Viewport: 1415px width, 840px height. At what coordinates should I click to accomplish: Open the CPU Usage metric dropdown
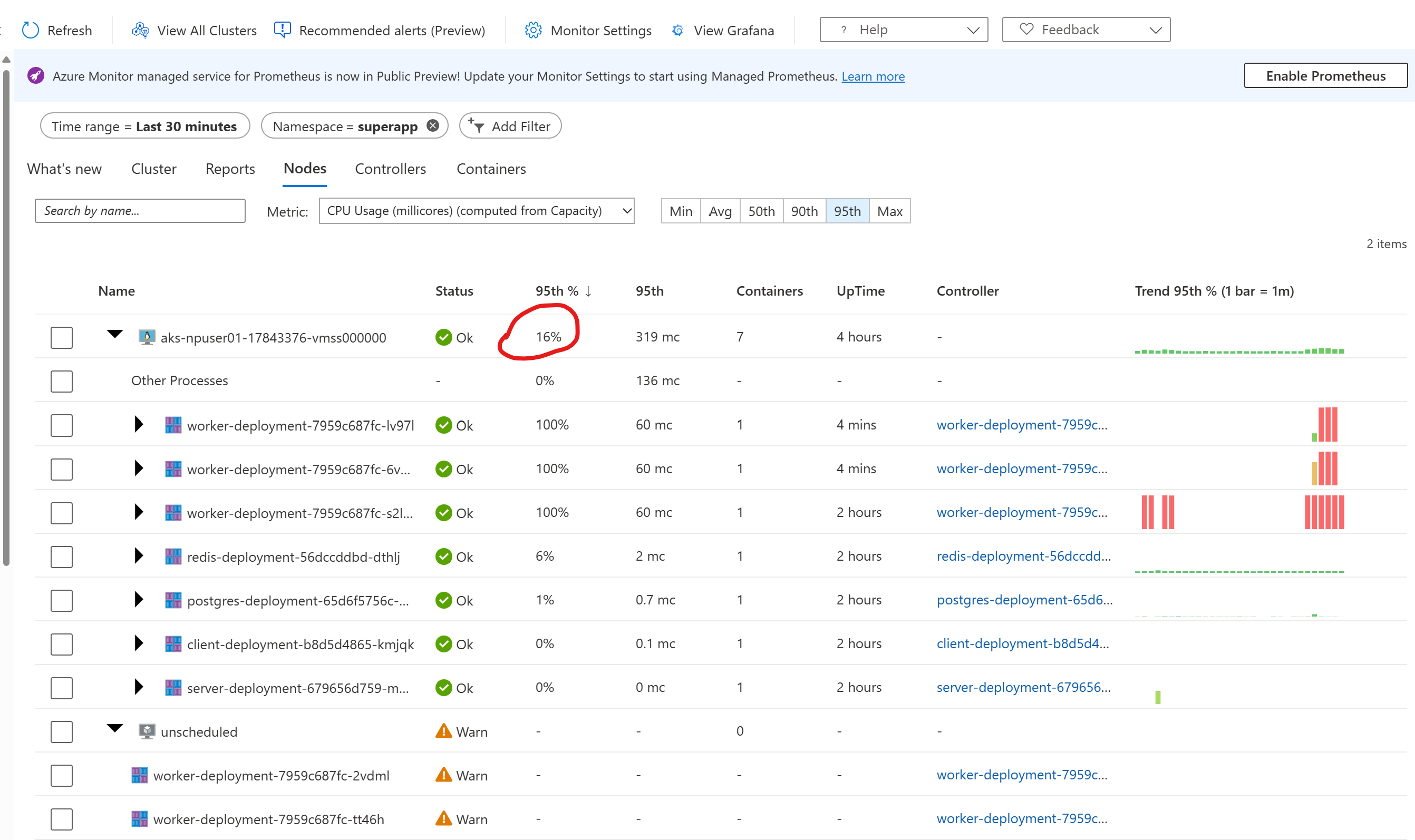coord(477,211)
